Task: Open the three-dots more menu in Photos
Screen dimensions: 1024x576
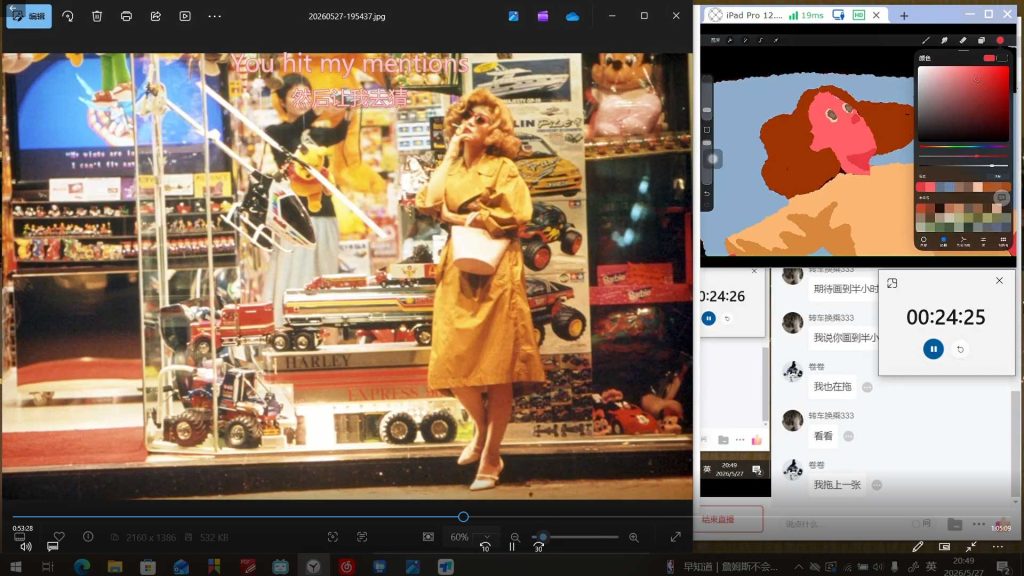Action: click(x=214, y=16)
